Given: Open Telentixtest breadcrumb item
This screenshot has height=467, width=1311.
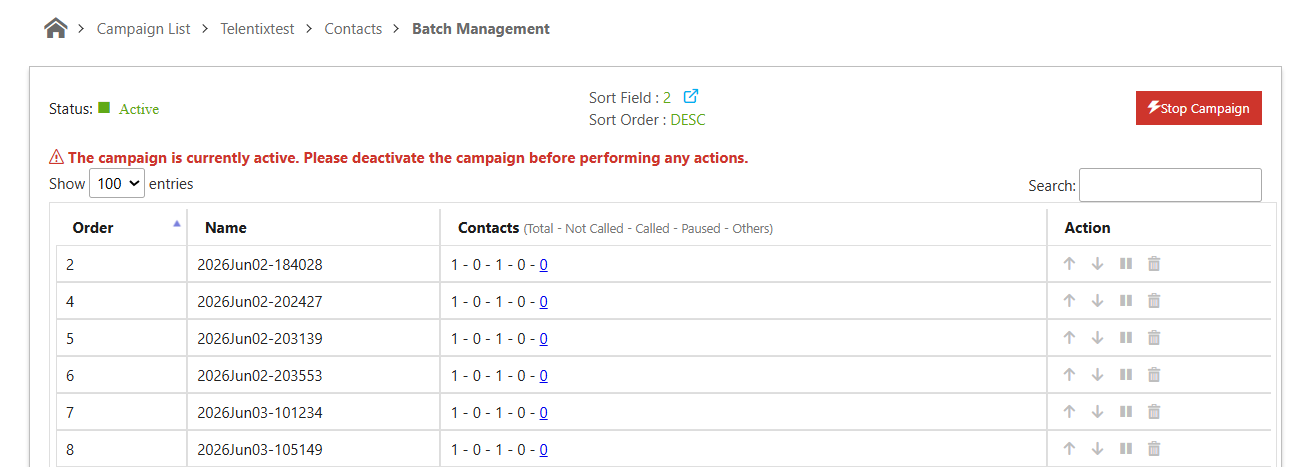Looking at the screenshot, I should point(257,29).
